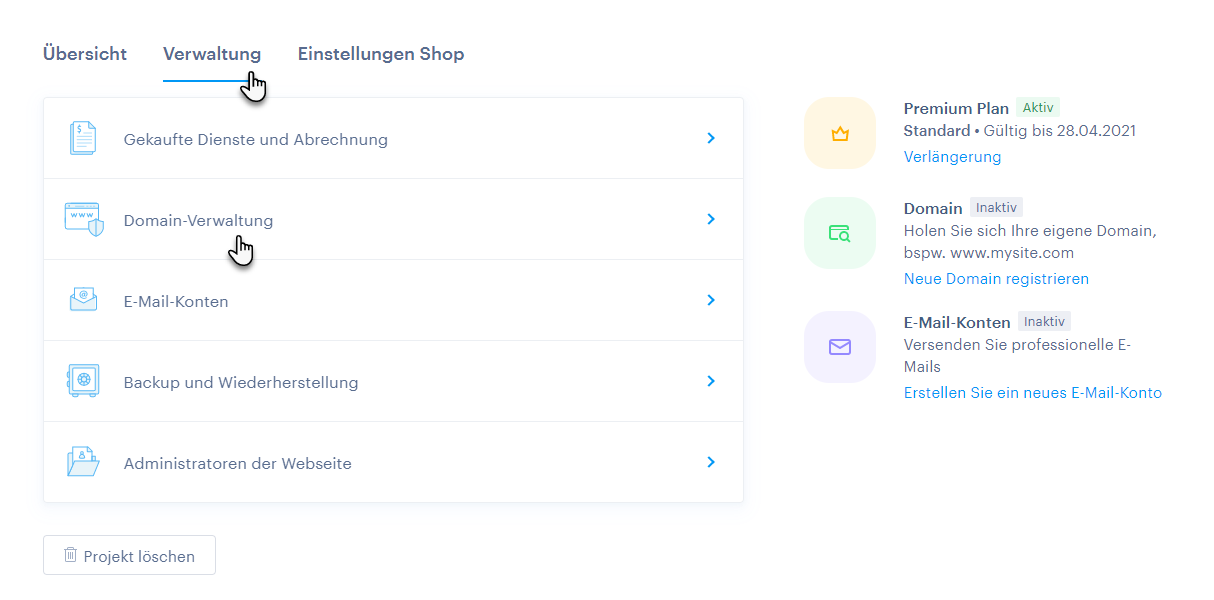1214x600 pixels.
Task: Open the Einstellungen Shop tab
Action: click(x=380, y=54)
